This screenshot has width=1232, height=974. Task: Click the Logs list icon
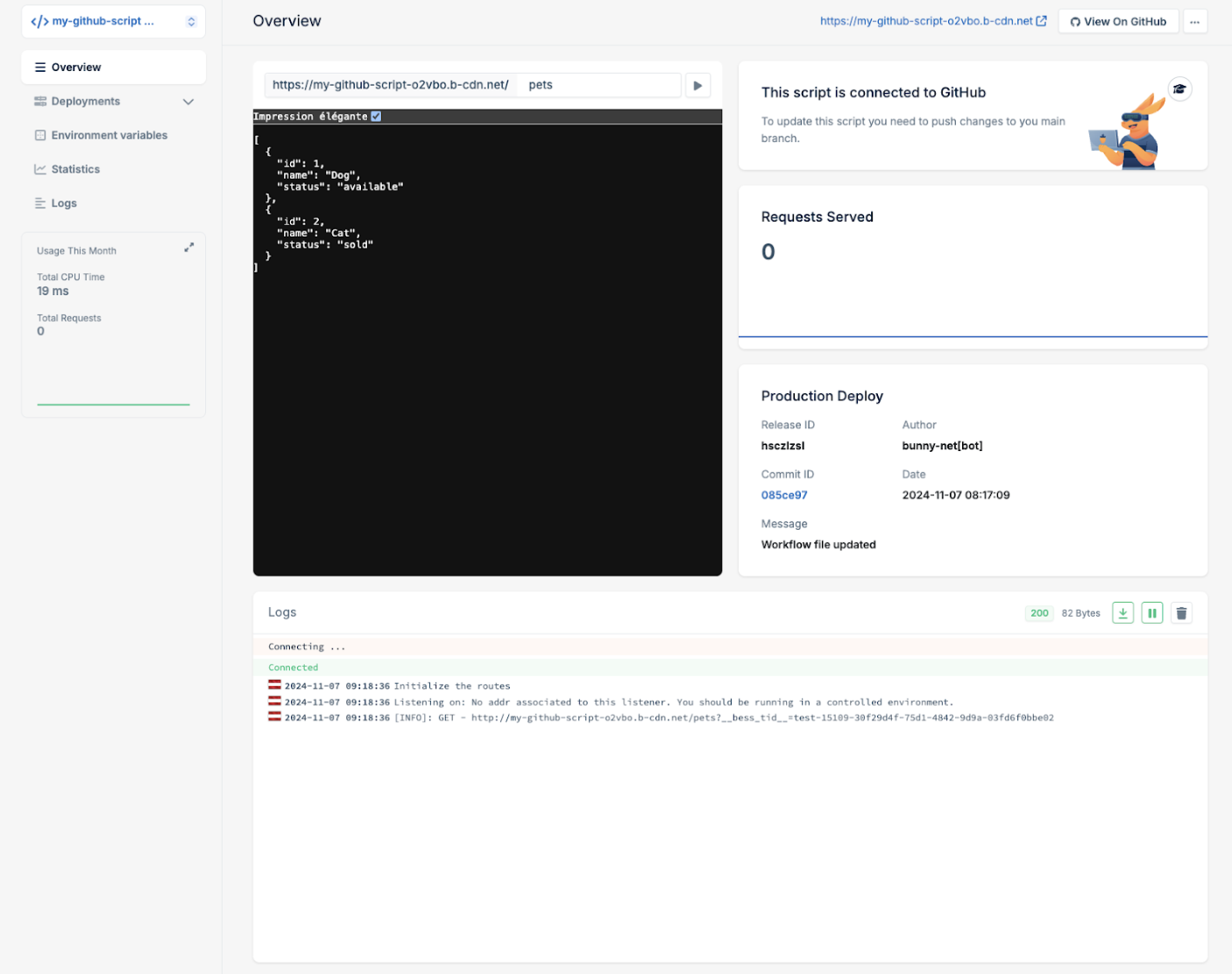[x=40, y=203]
